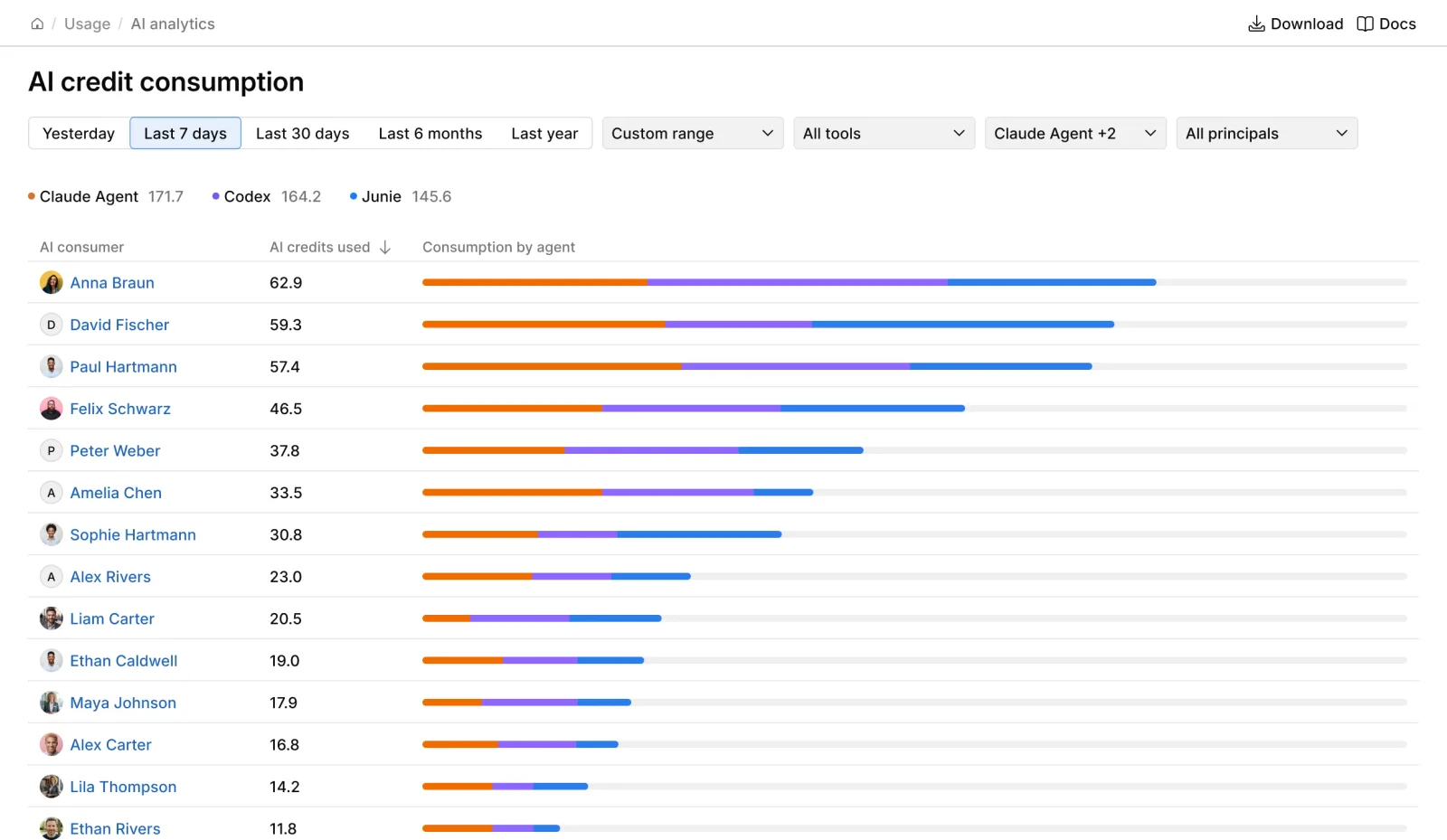Sort by AI credits used column header
The image size is (1447, 840).
[320, 248]
